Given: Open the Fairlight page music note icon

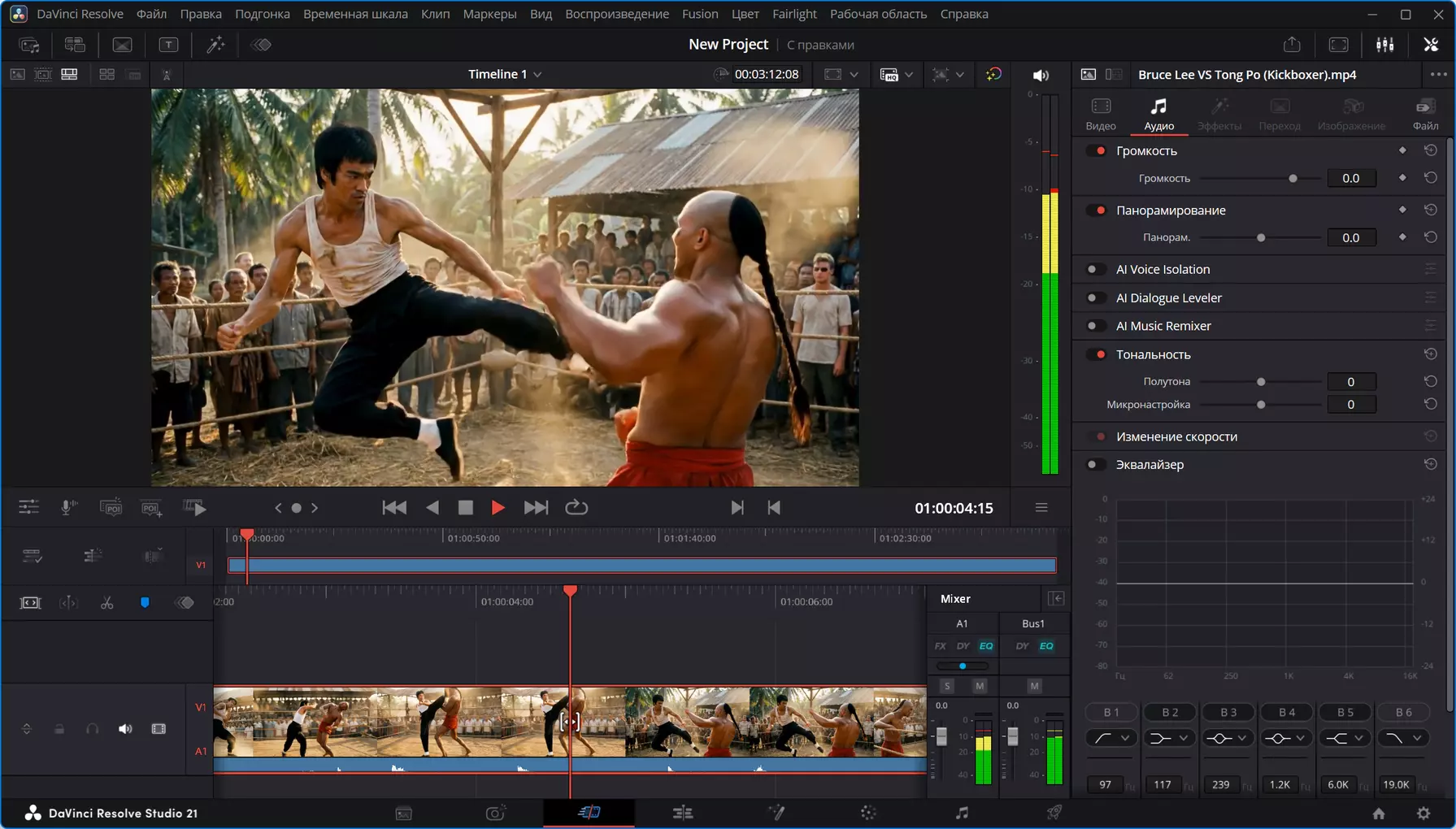Looking at the screenshot, I should 962,813.
